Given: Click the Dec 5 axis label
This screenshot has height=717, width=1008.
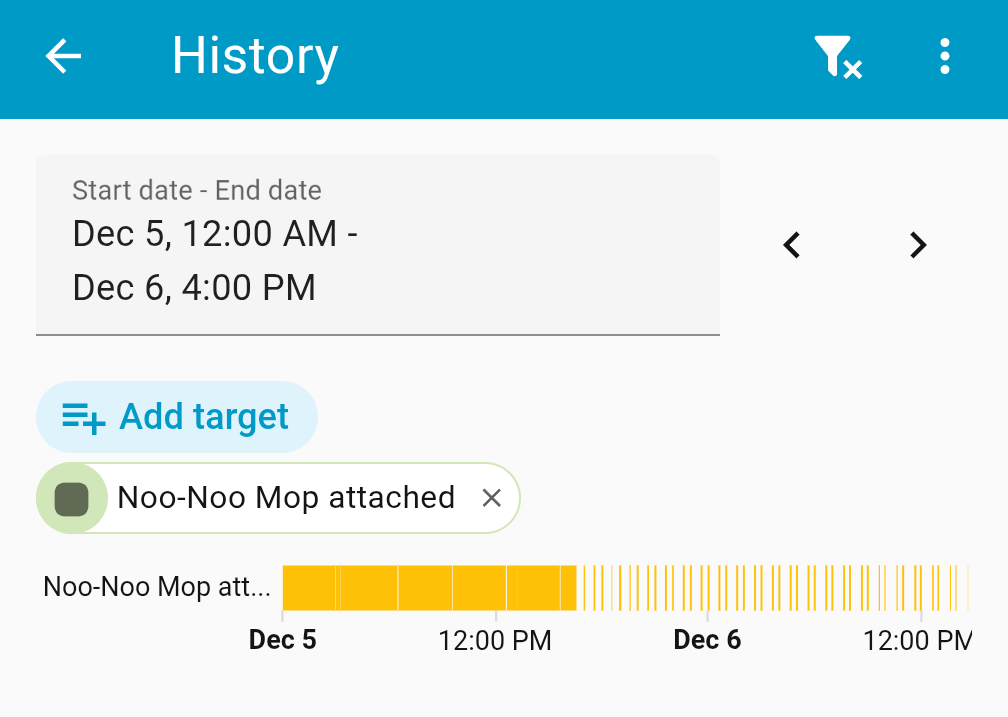Looking at the screenshot, I should 283,640.
